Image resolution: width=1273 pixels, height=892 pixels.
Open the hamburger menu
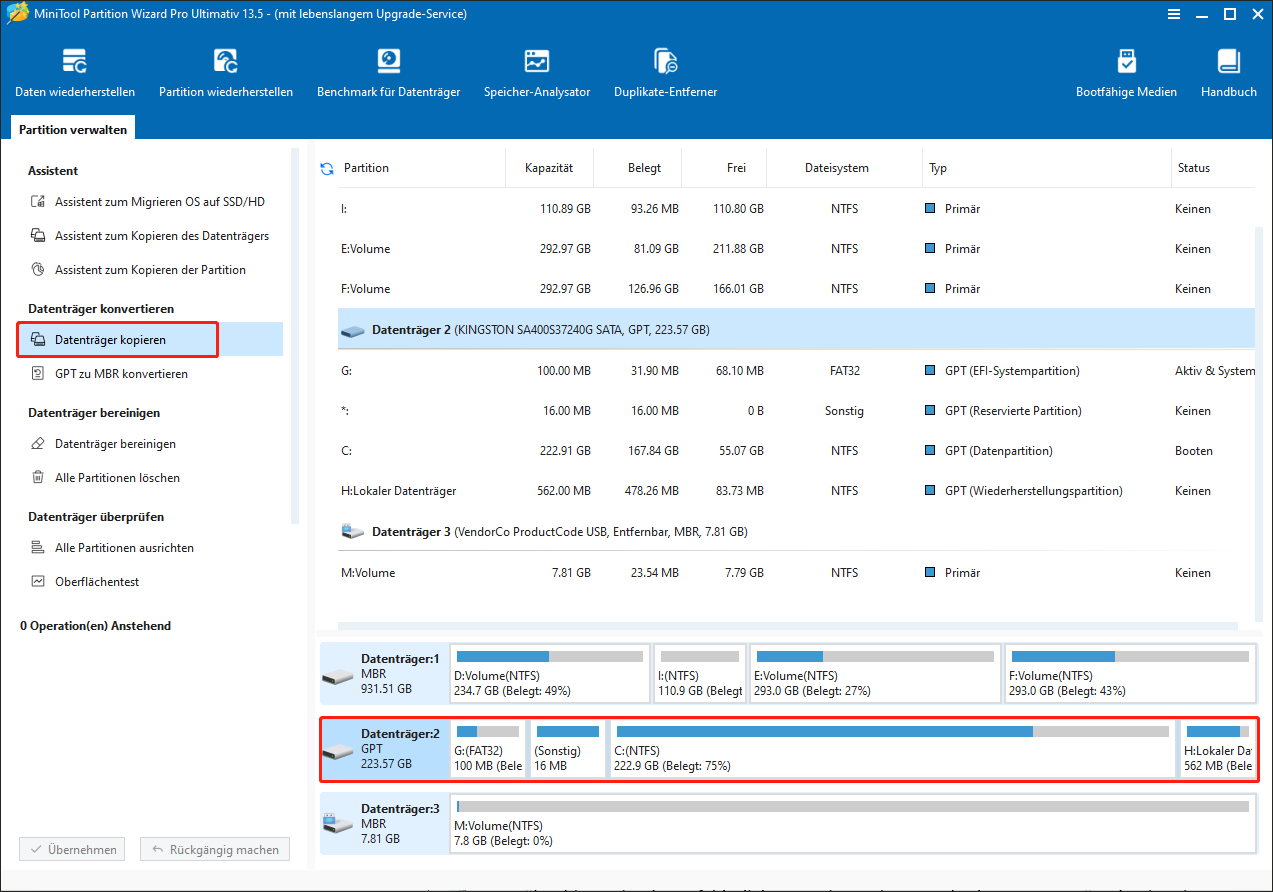coord(1173,14)
